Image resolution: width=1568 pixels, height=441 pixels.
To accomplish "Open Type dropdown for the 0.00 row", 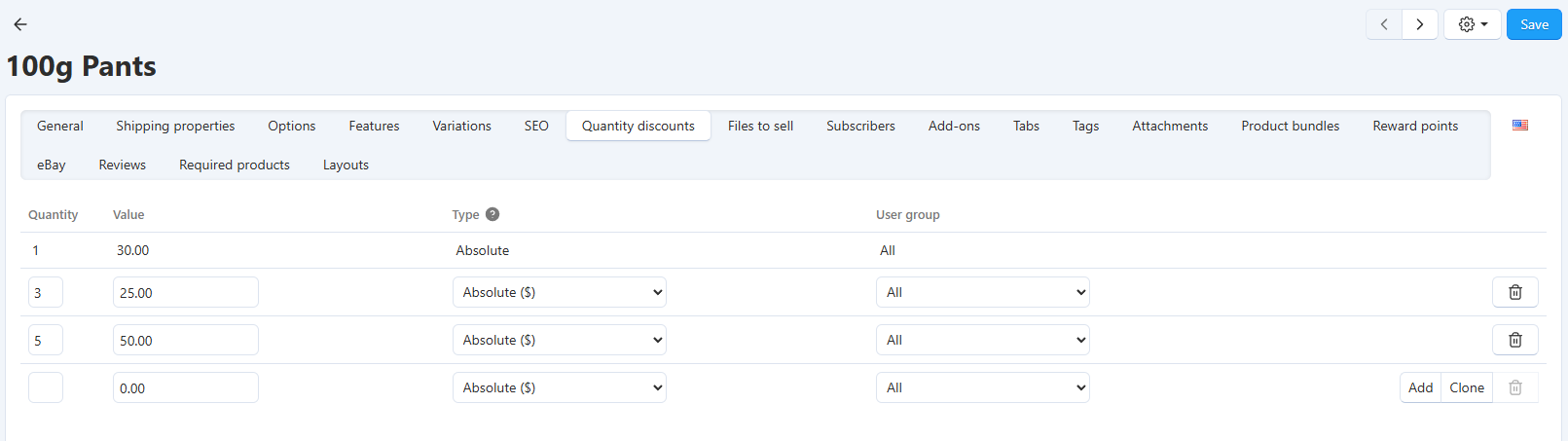I will (560, 387).
